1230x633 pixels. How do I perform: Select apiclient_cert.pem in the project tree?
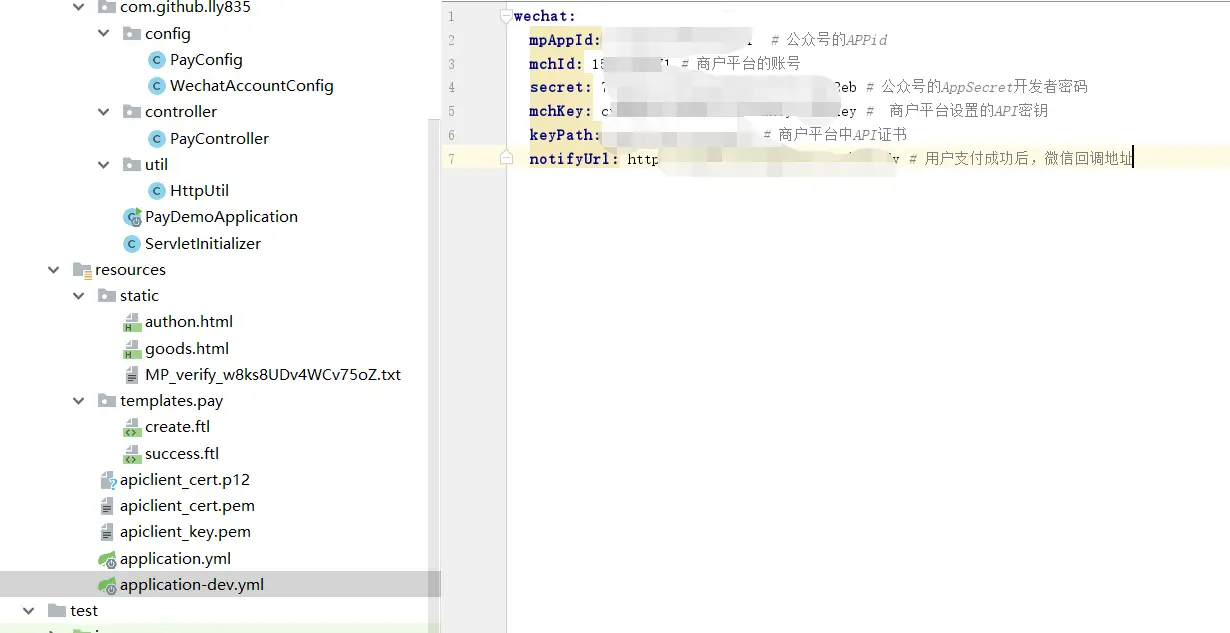pos(187,506)
